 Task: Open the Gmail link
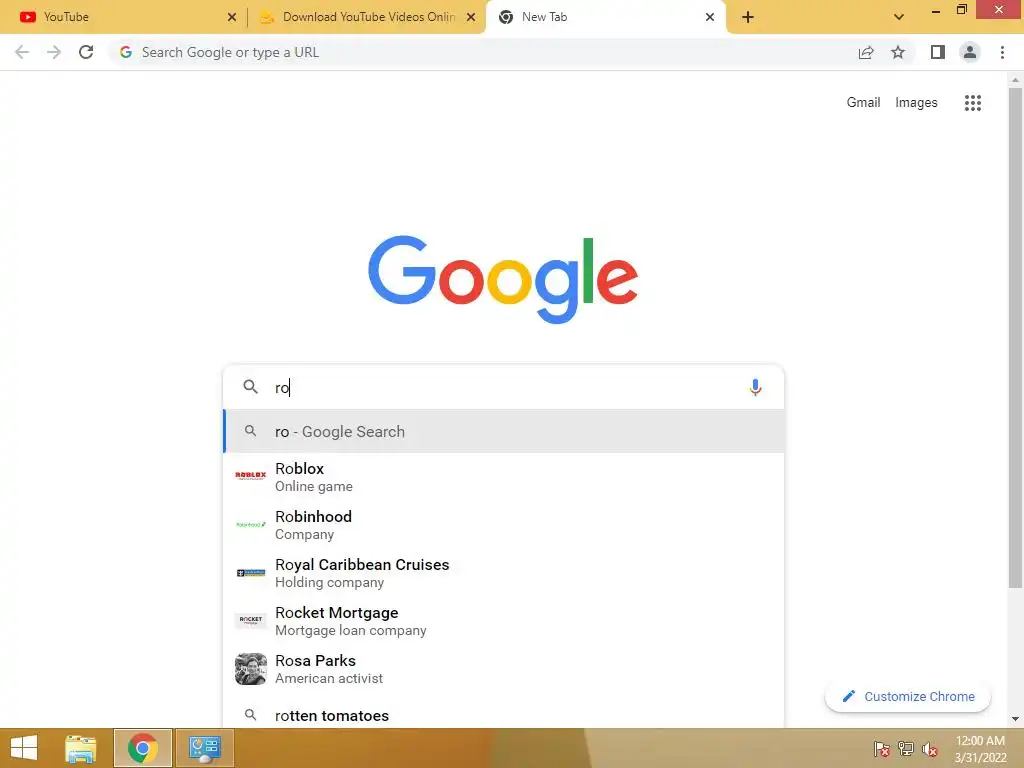click(863, 103)
